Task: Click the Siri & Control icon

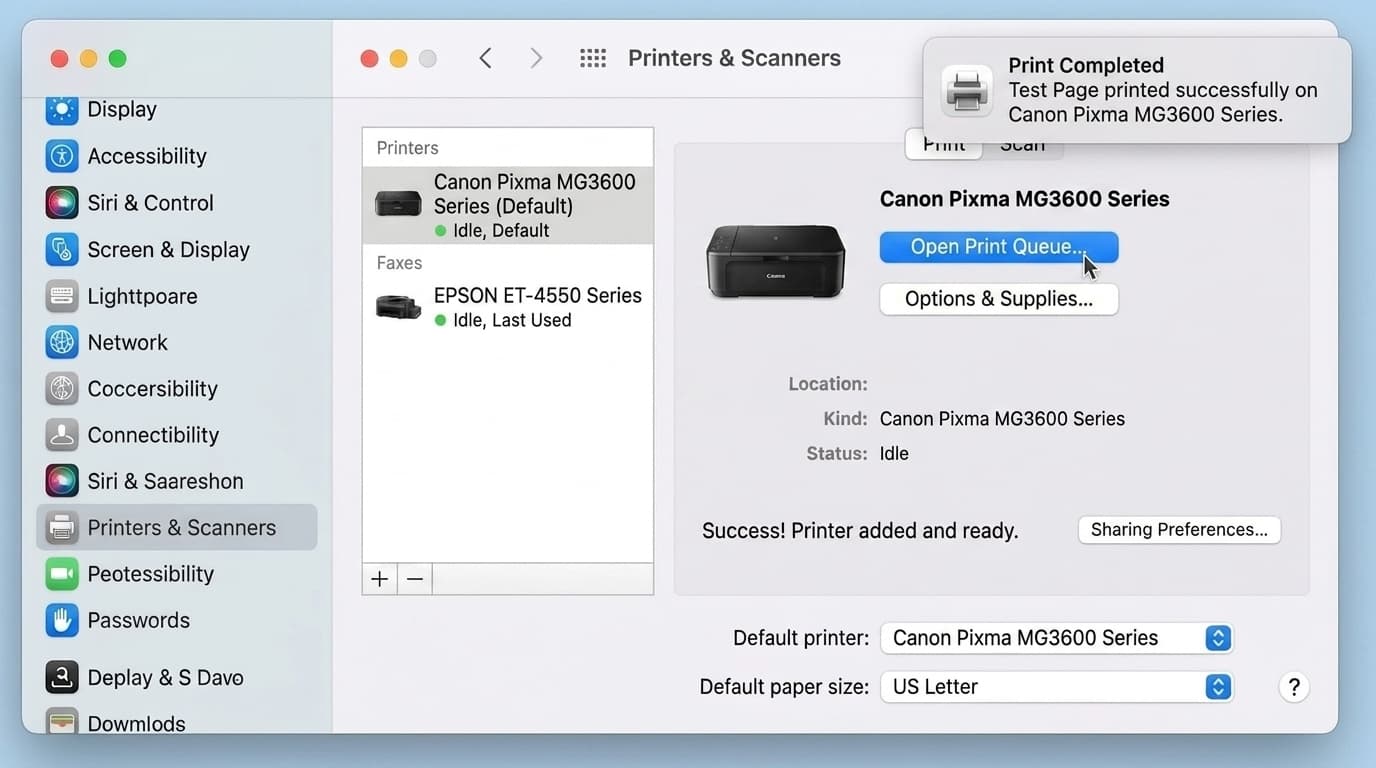Action: click(62, 203)
